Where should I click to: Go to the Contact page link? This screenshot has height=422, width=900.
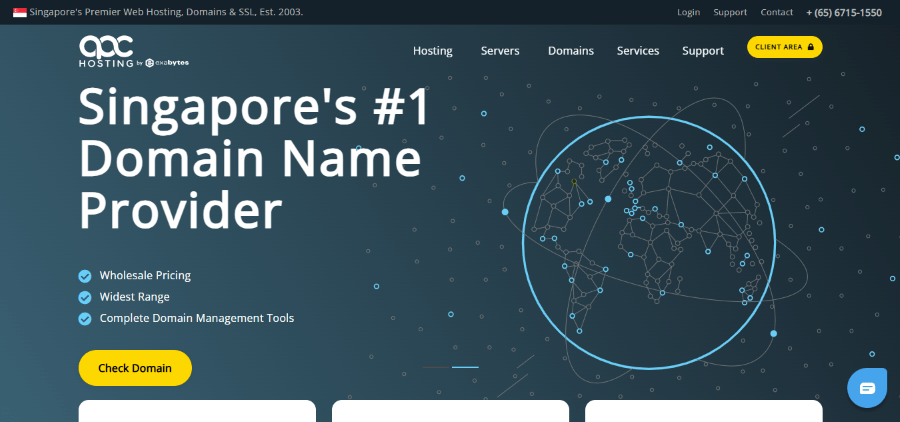(777, 13)
